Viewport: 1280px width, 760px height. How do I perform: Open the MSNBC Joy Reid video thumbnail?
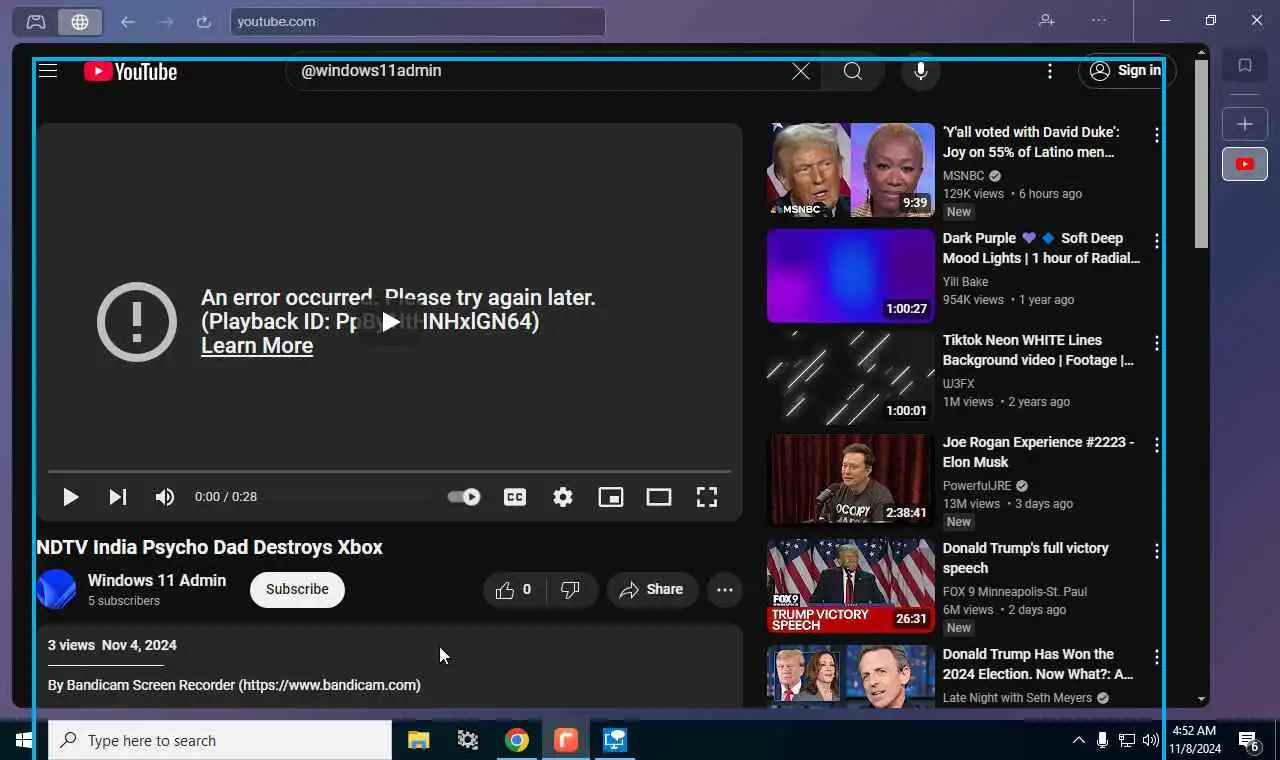[x=851, y=170]
